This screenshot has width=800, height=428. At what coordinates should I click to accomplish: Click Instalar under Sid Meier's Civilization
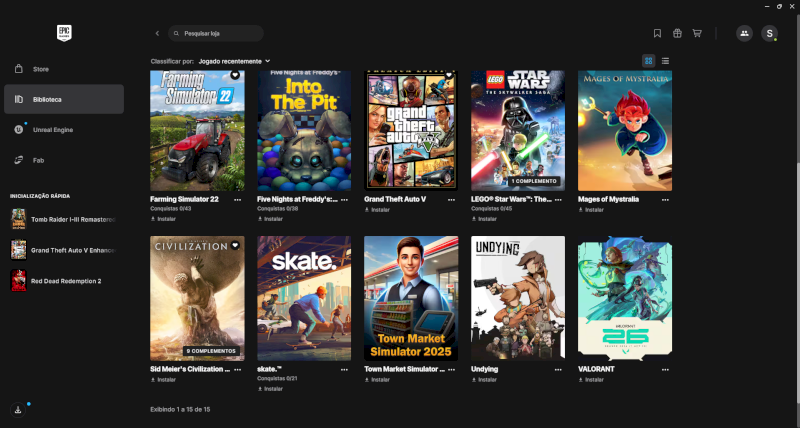163,380
